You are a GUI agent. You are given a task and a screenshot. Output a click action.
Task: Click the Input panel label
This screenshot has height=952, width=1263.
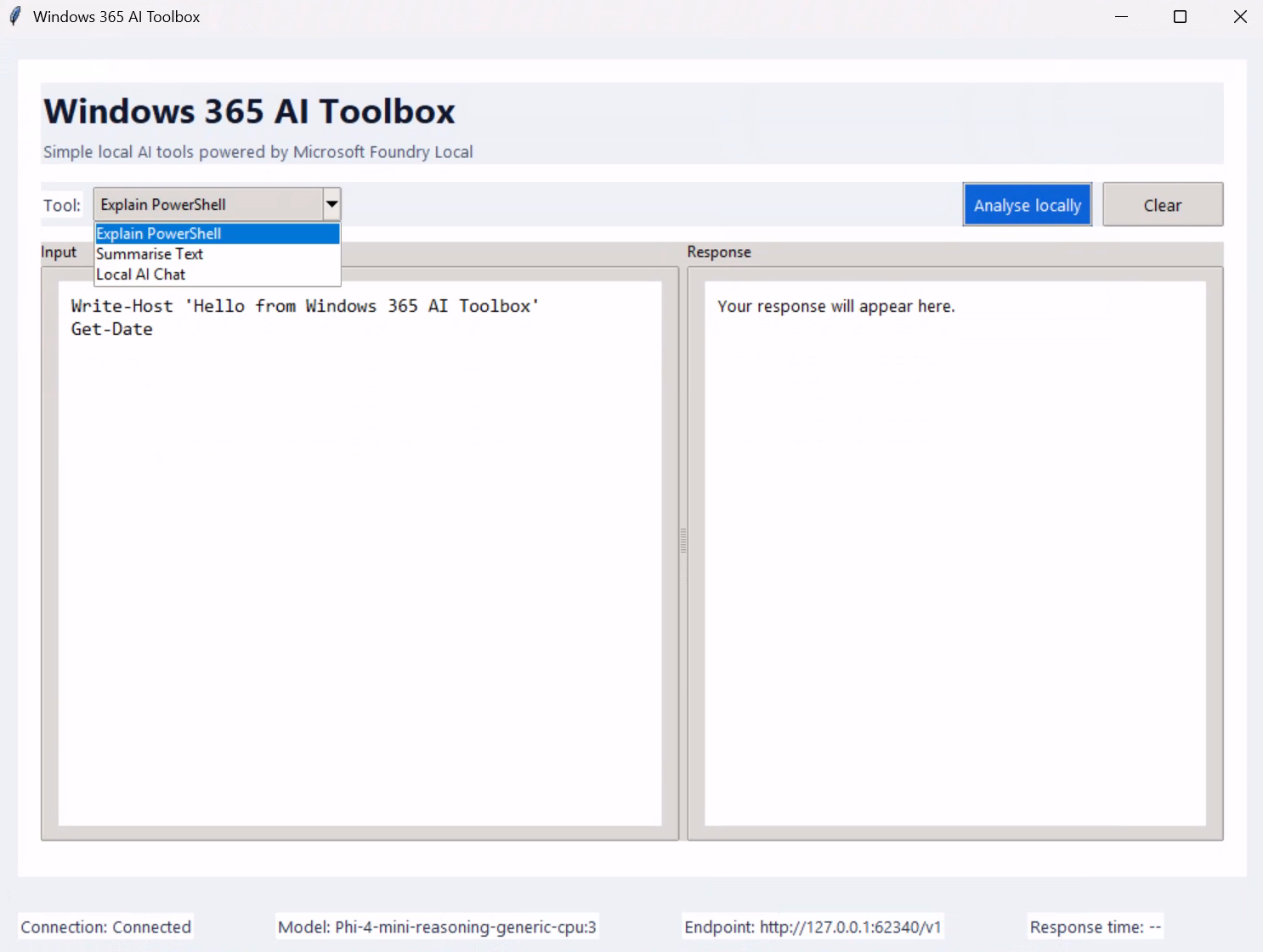pos(59,252)
